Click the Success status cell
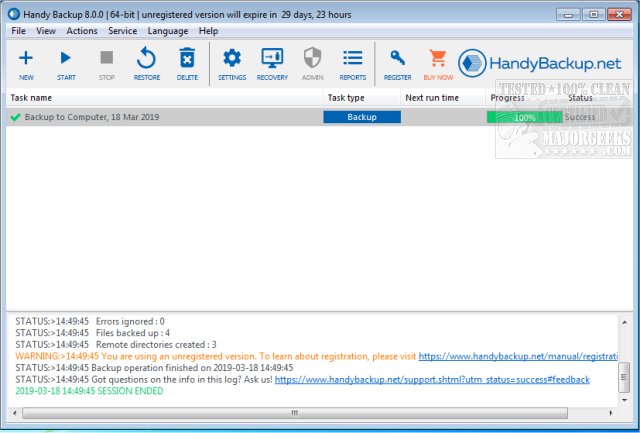640x433 pixels. (580, 117)
